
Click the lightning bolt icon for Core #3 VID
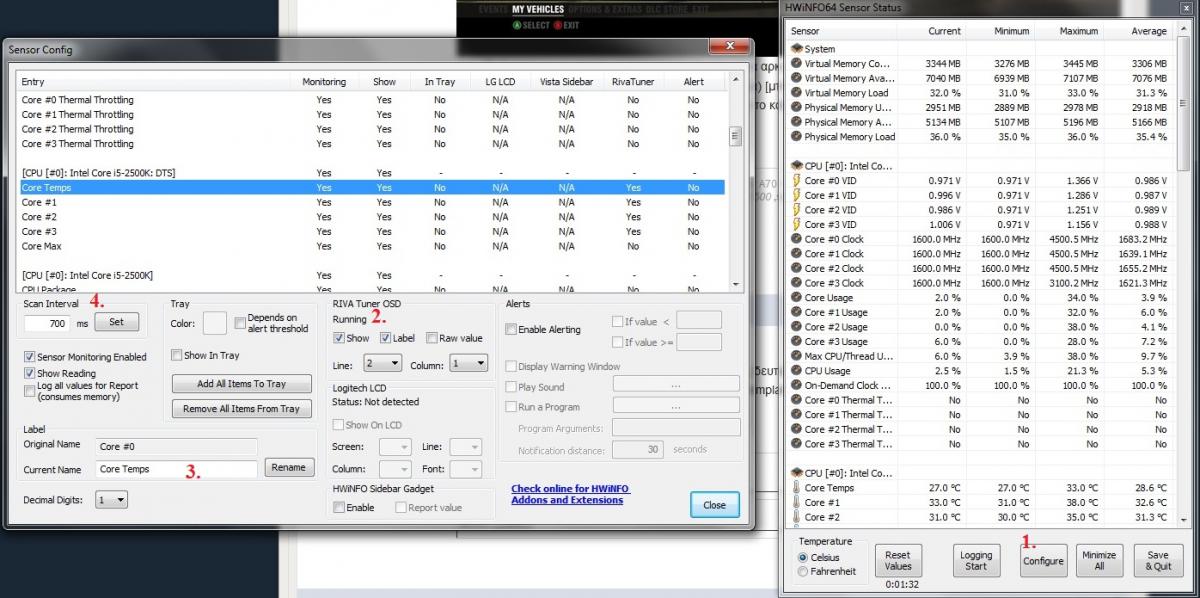796,224
